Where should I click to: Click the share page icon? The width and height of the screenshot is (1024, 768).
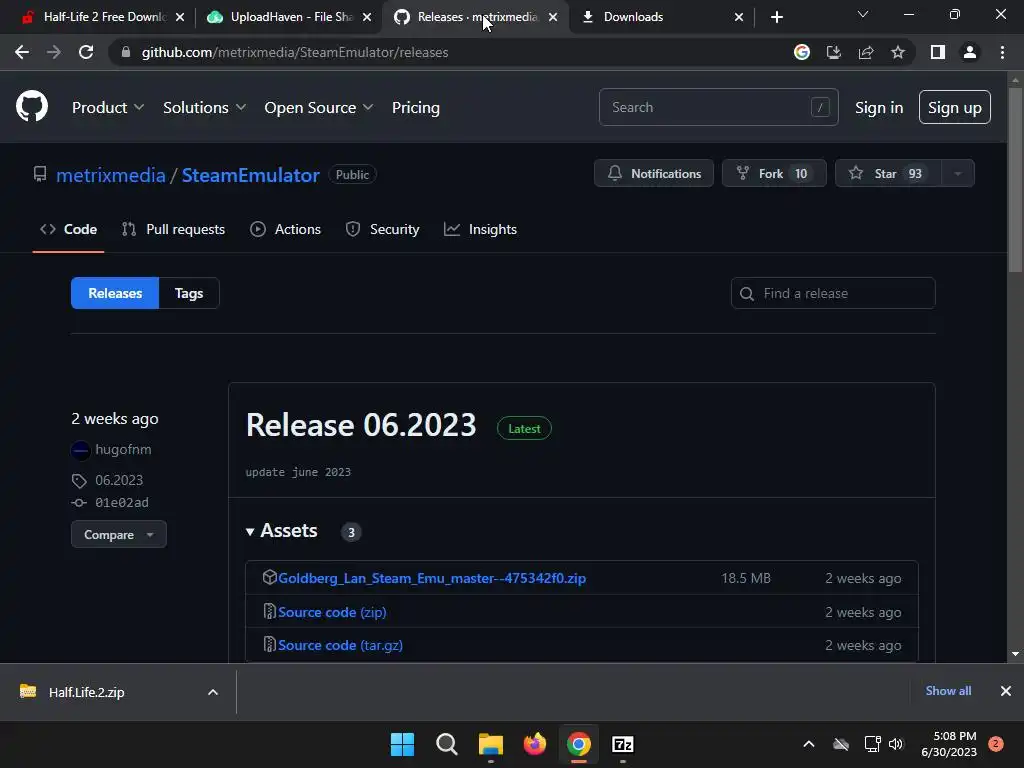pyautogui.click(x=866, y=52)
